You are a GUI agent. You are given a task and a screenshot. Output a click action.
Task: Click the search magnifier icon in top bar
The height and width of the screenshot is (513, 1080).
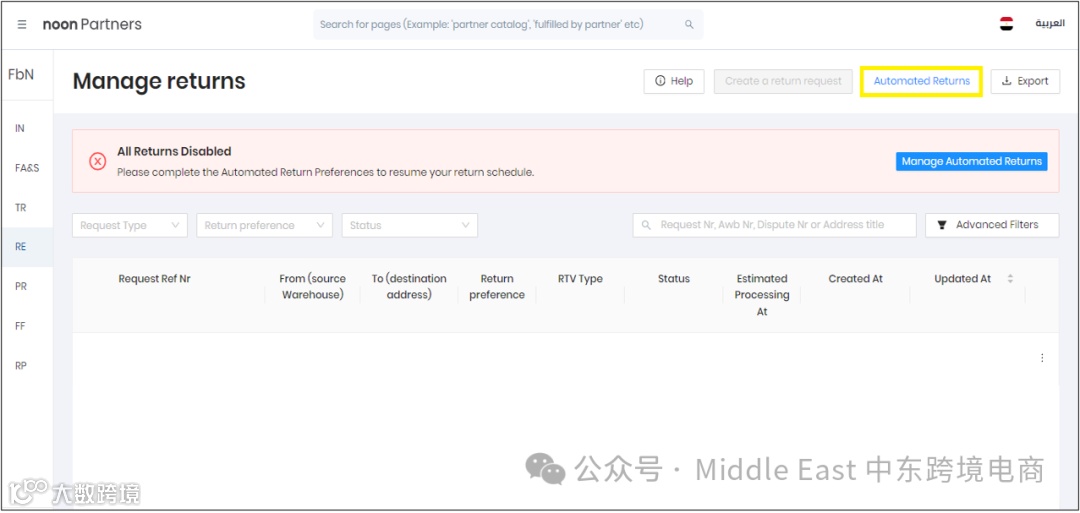coord(689,25)
